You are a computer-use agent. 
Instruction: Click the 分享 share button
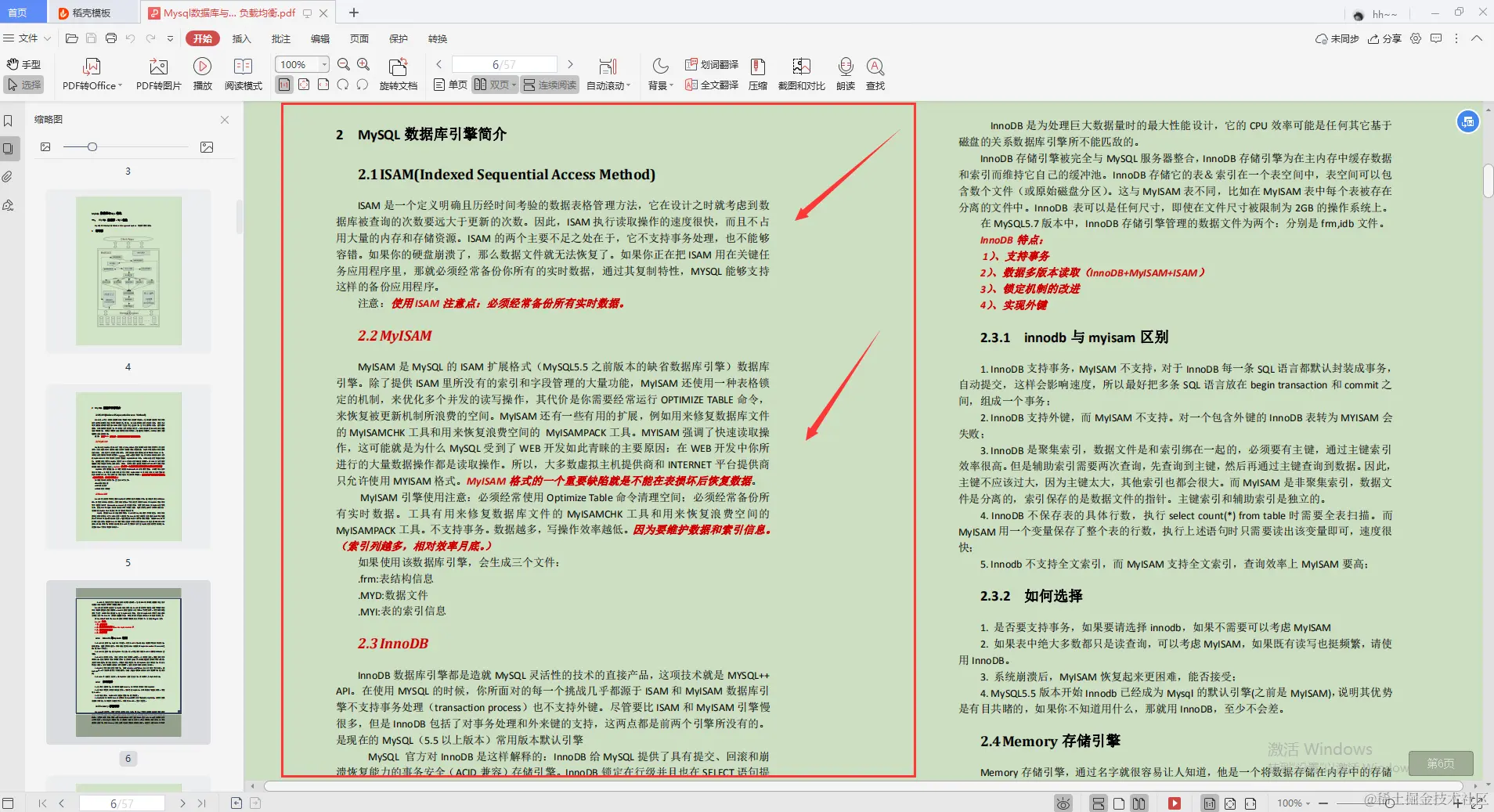pos(1386,38)
